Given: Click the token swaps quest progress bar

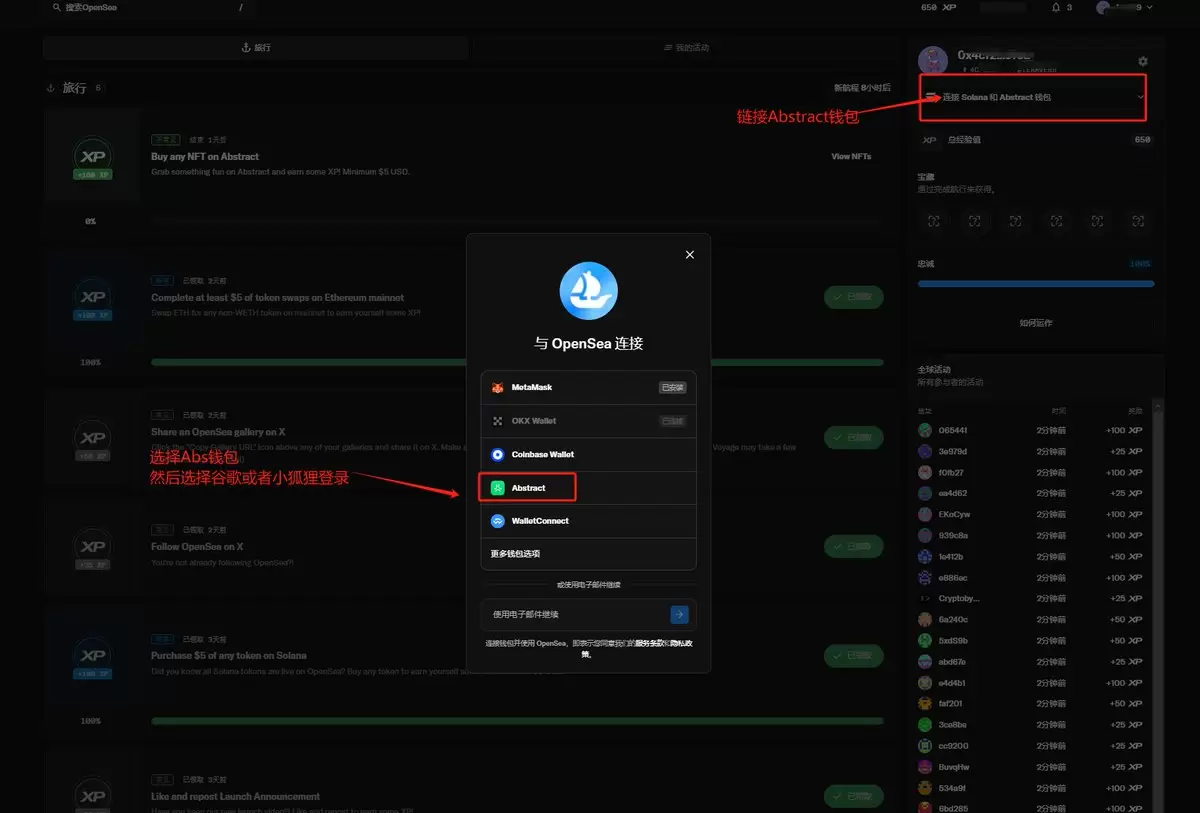Looking at the screenshot, I should click(517, 362).
